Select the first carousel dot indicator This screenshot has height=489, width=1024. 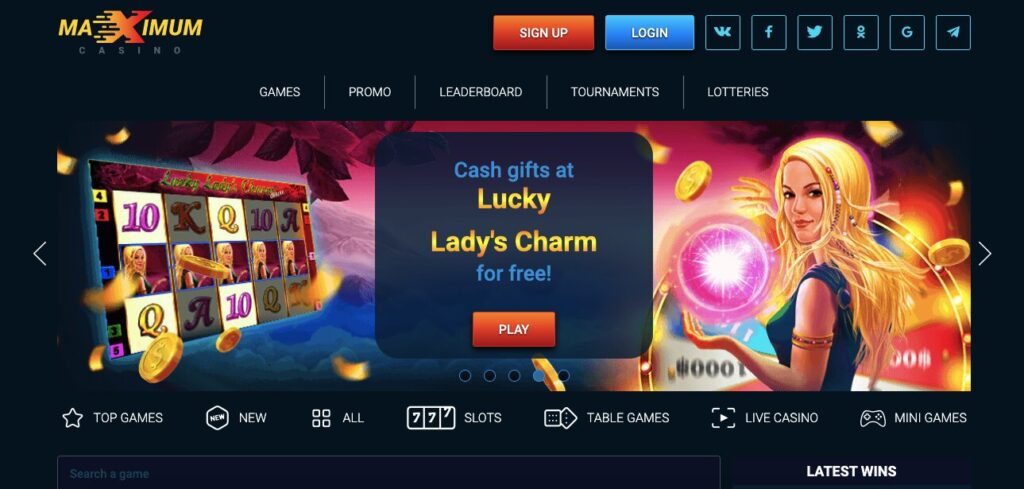pos(465,375)
